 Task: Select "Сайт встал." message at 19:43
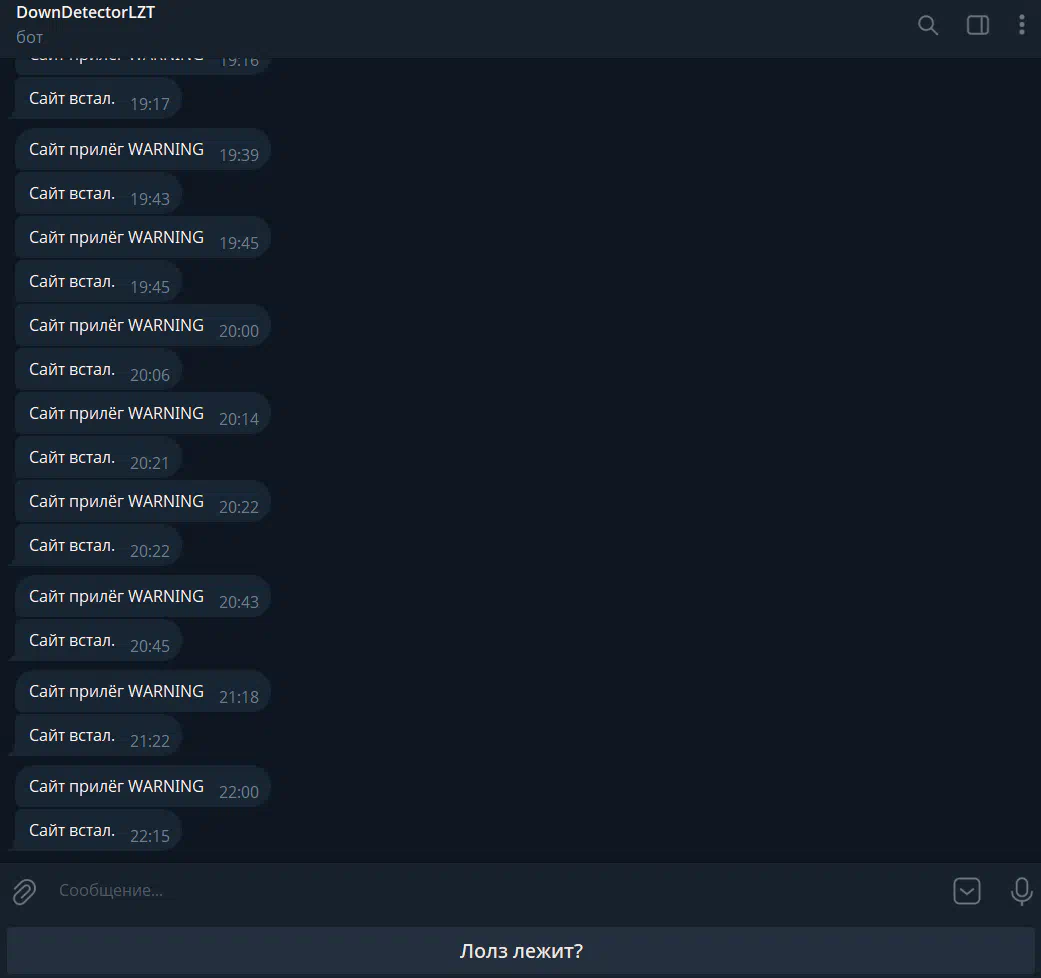pos(98,193)
